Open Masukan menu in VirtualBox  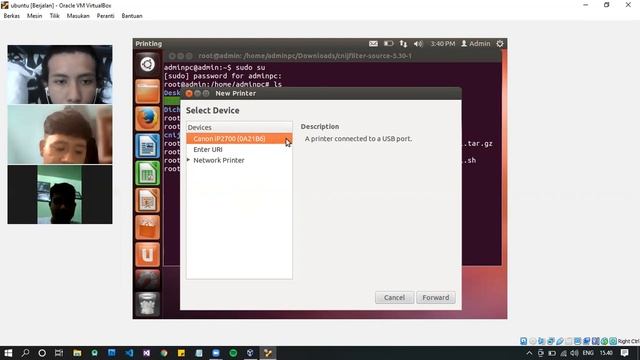(78, 16)
